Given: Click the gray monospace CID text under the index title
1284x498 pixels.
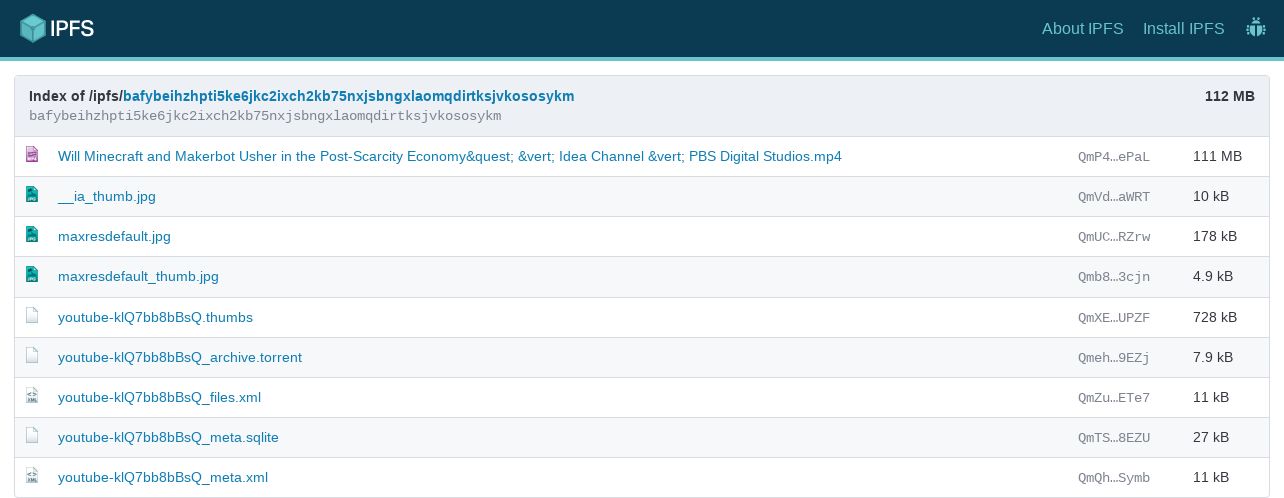Looking at the screenshot, I should pos(265,116).
